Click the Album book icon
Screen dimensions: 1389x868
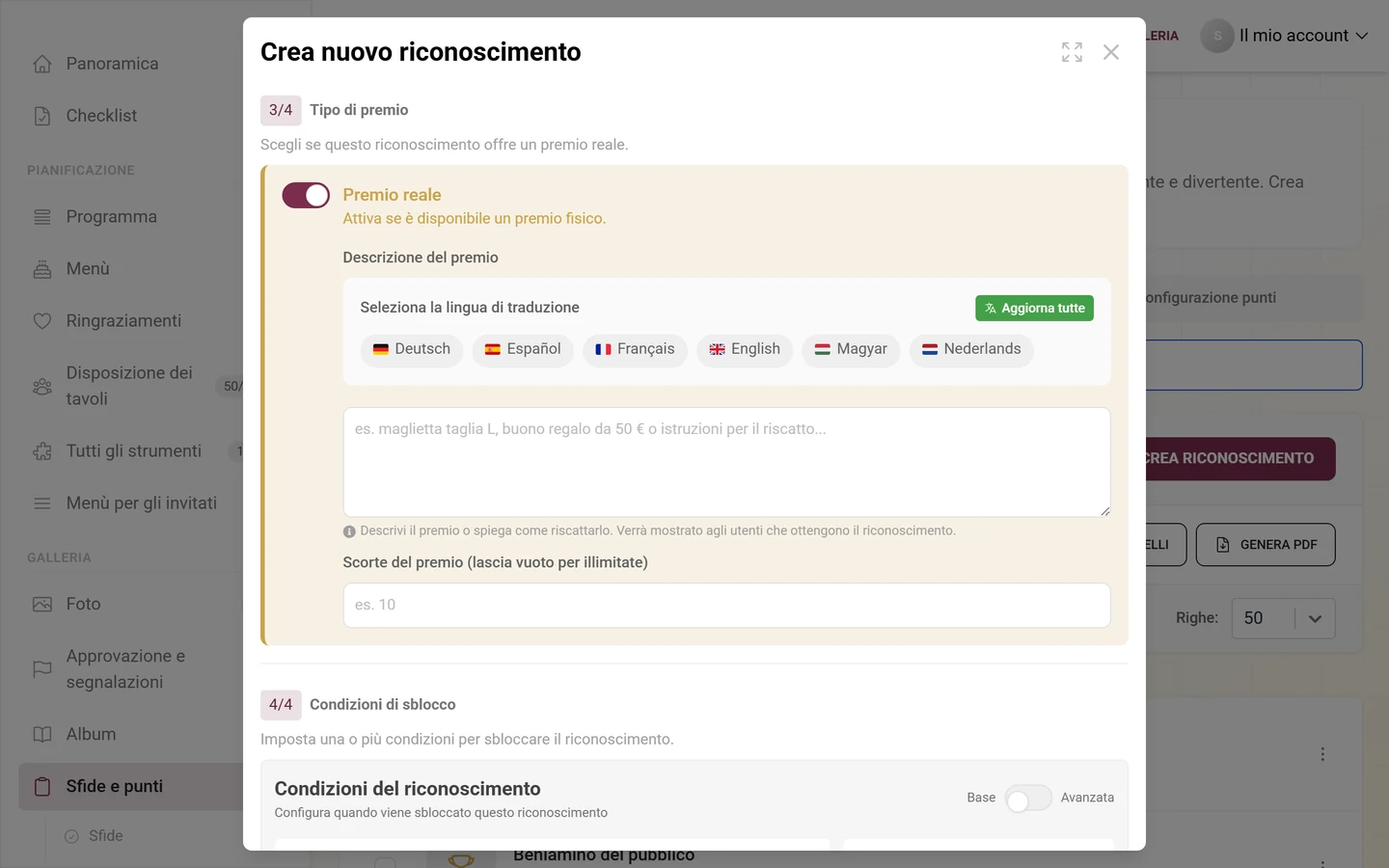(x=42, y=735)
